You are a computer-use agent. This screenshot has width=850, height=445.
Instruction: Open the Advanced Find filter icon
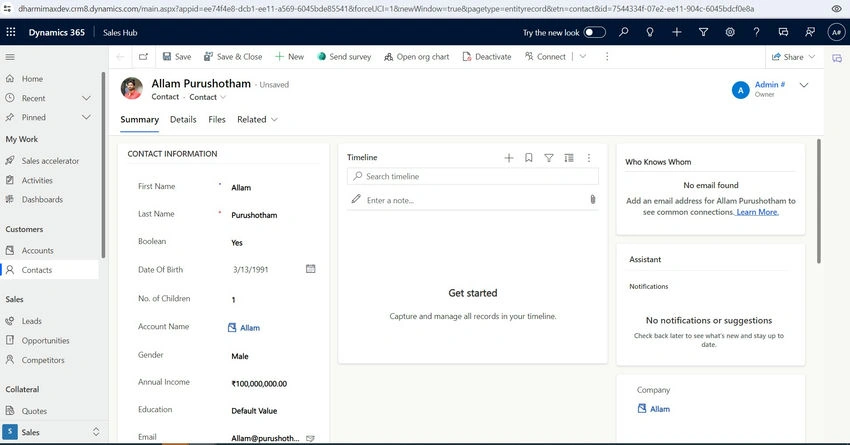point(703,33)
